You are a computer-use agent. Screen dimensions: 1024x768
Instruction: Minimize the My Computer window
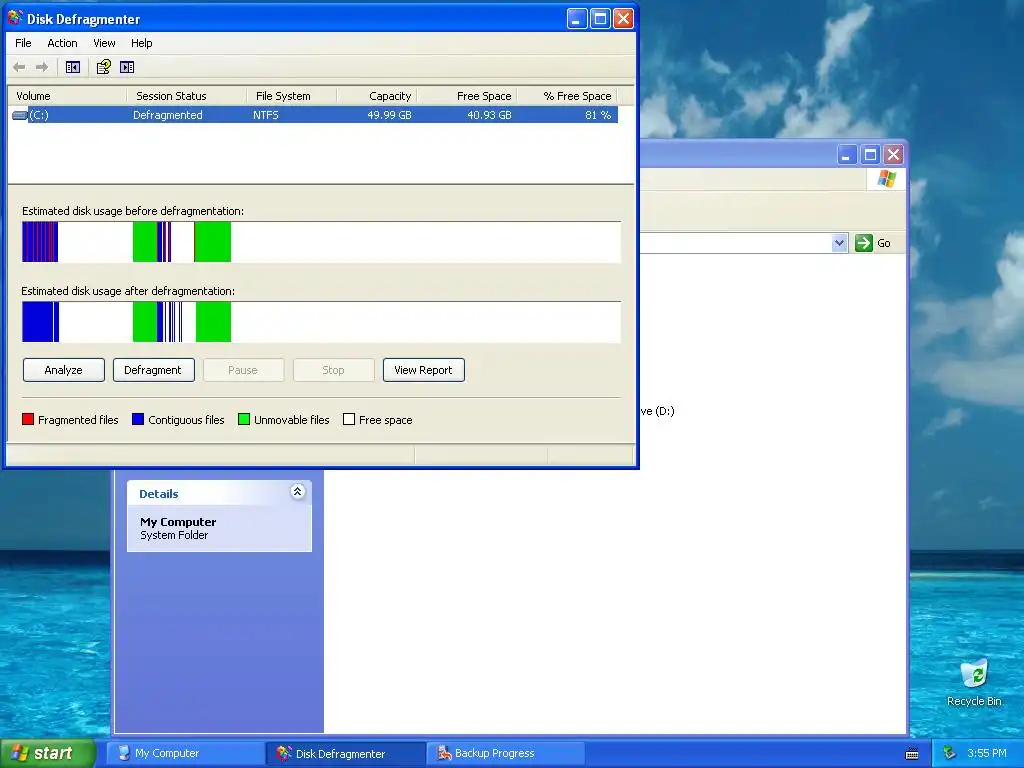(x=846, y=155)
